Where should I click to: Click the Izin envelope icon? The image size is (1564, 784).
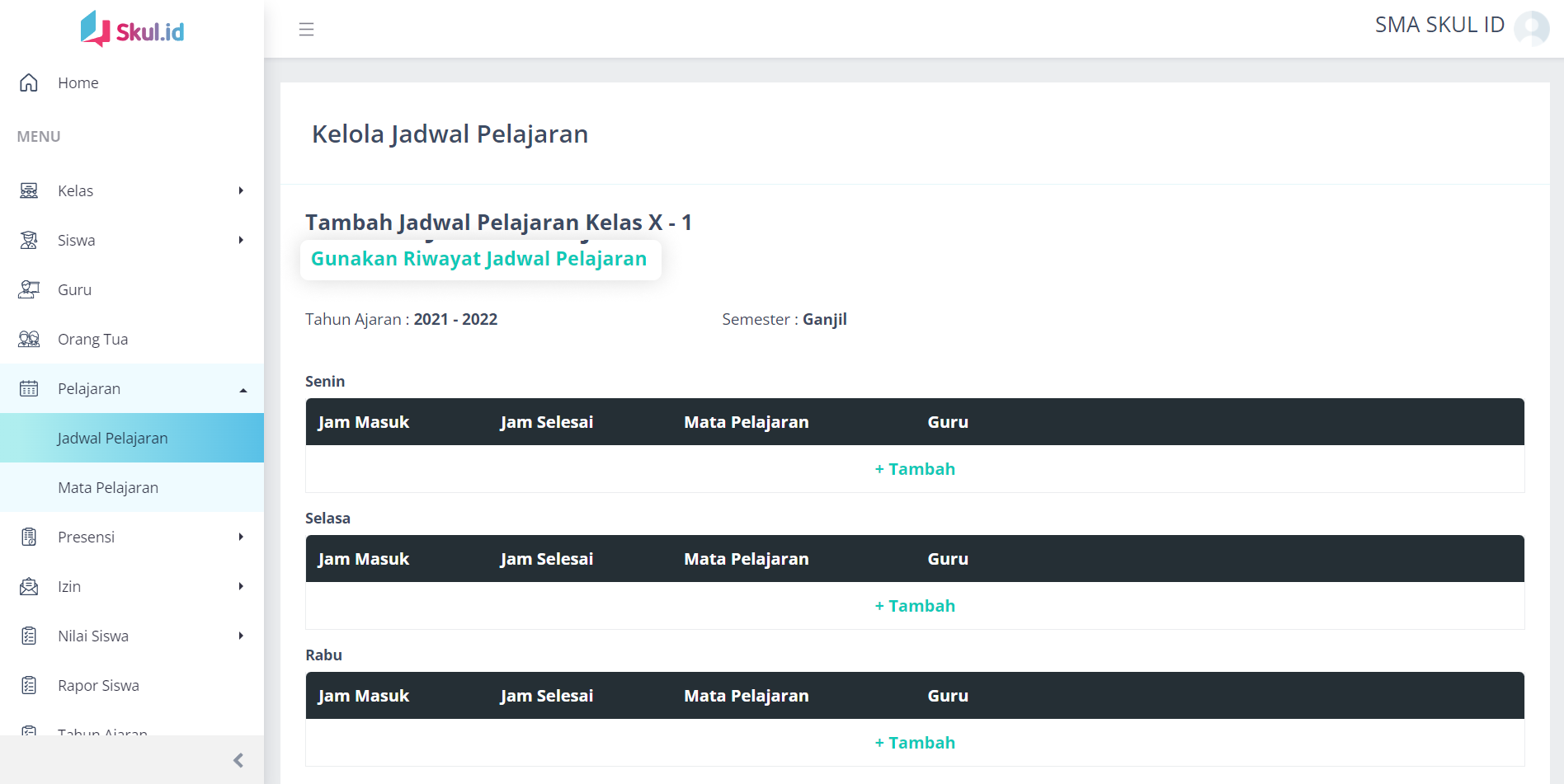(29, 586)
